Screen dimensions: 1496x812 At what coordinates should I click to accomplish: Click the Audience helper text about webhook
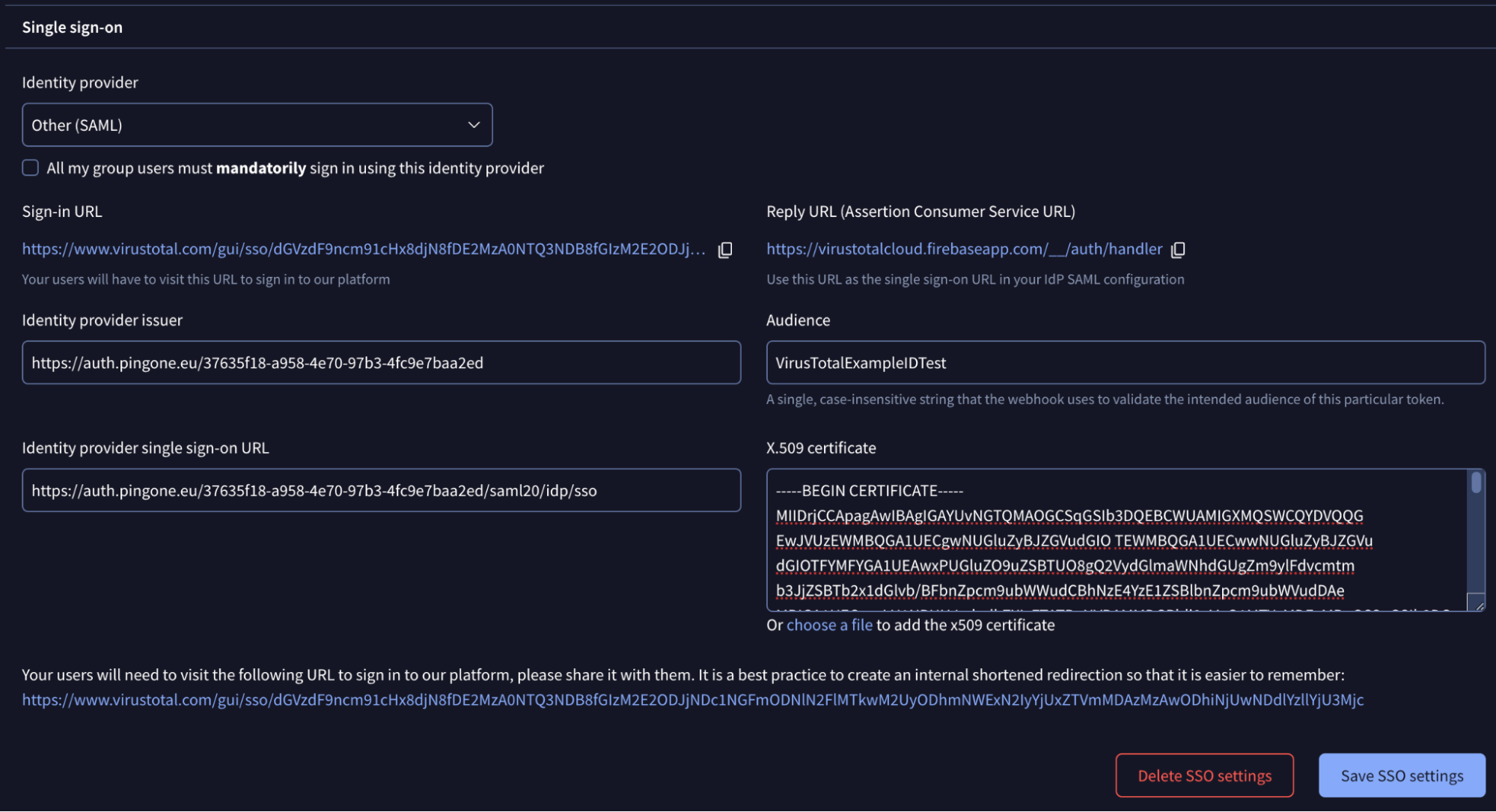tap(1105, 400)
